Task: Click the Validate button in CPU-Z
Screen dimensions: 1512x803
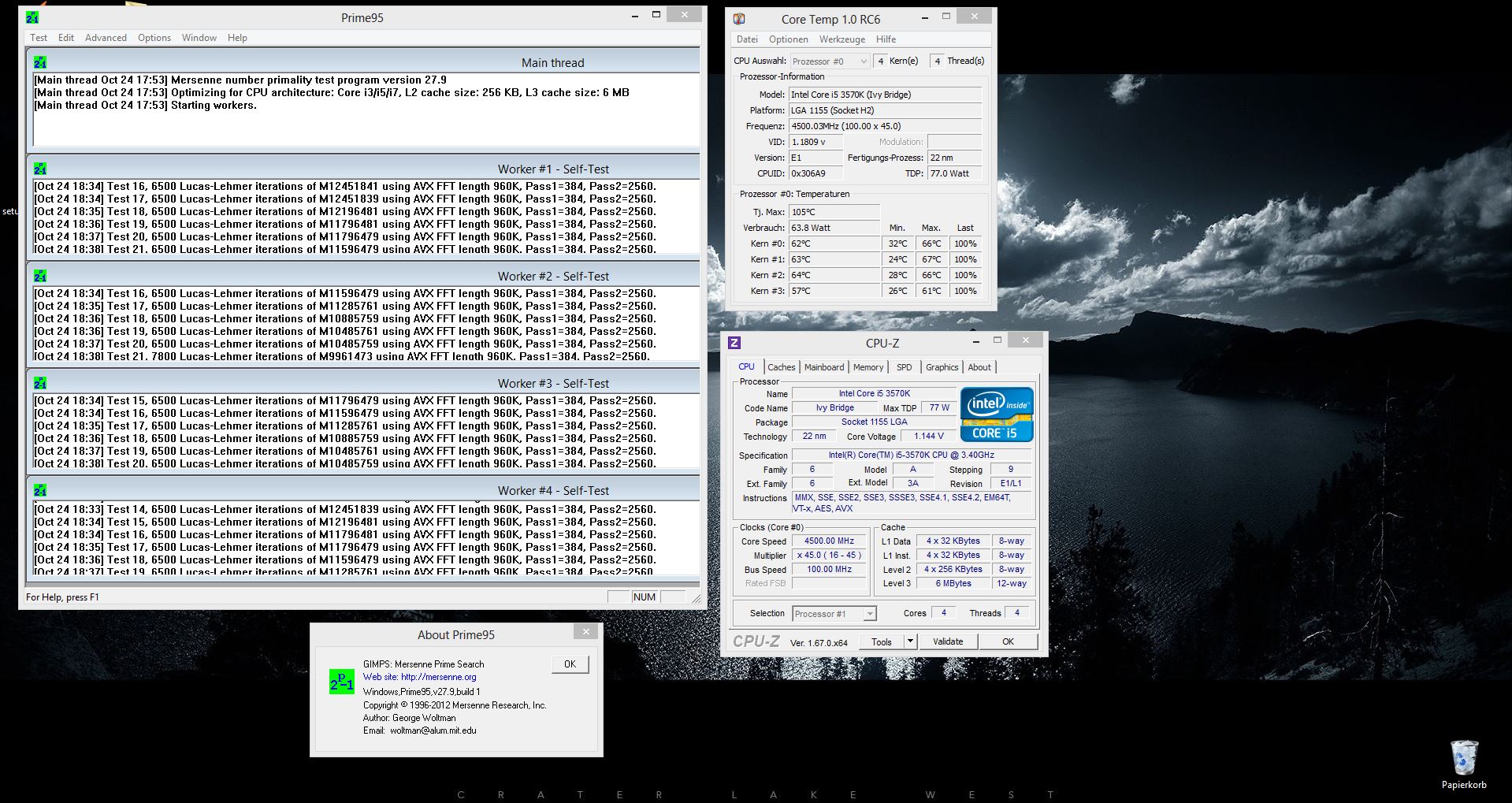Action: [x=948, y=641]
